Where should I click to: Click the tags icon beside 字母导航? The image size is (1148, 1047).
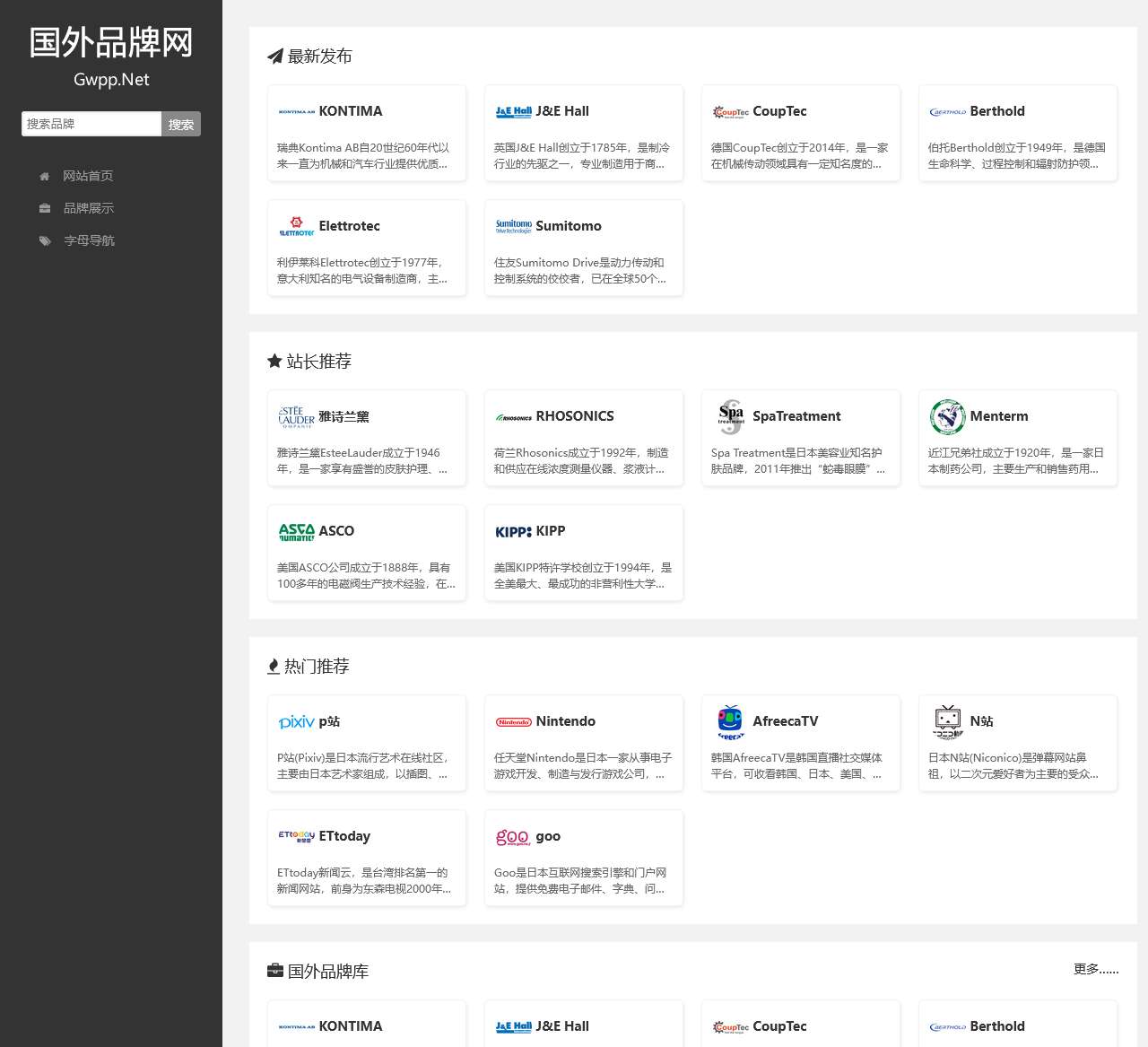tap(45, 240)
